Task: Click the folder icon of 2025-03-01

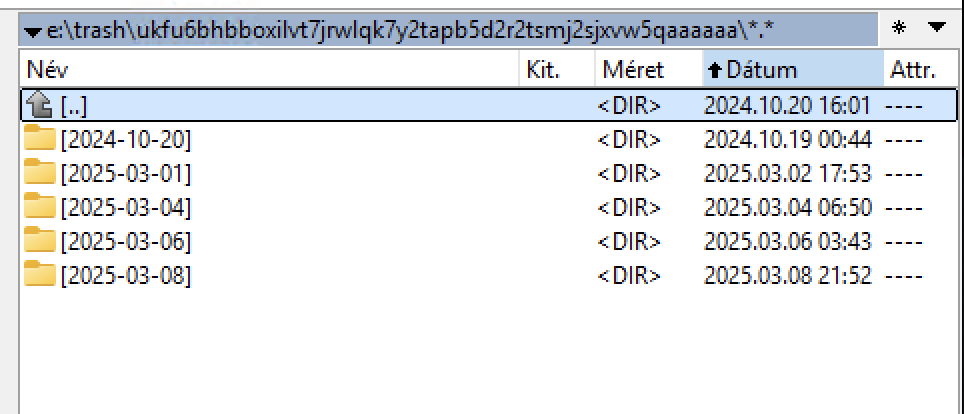Action: (39, 173)
